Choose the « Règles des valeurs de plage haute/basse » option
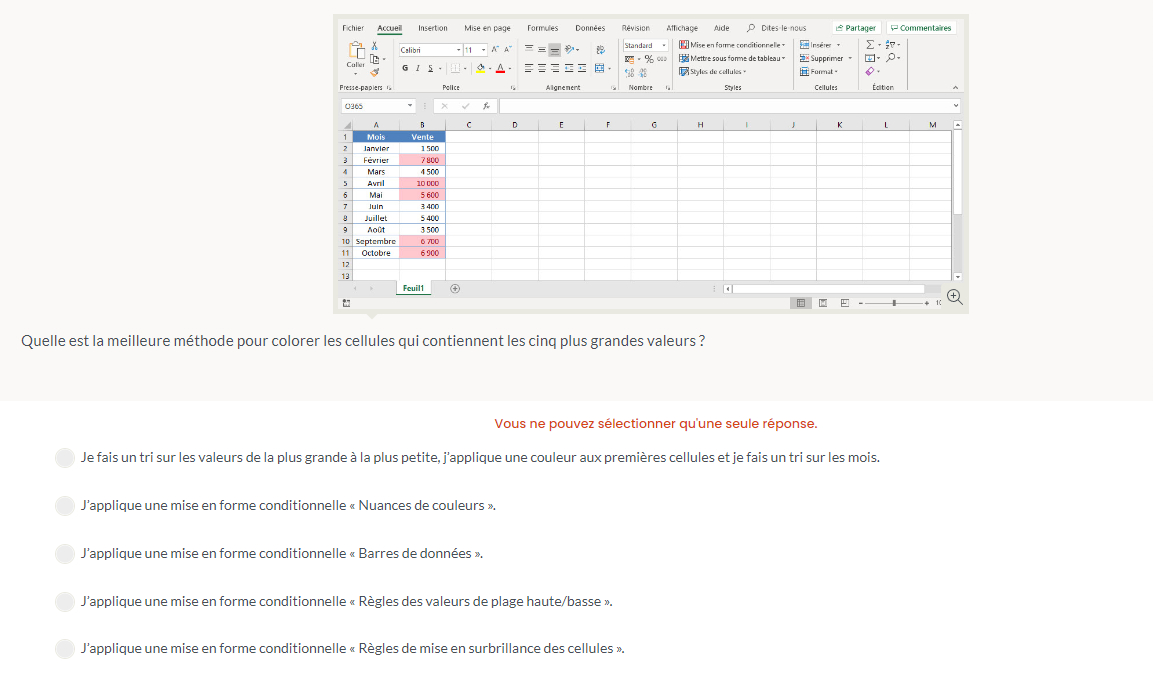This screenshot has height=683, width=1153. coord(65,602)
